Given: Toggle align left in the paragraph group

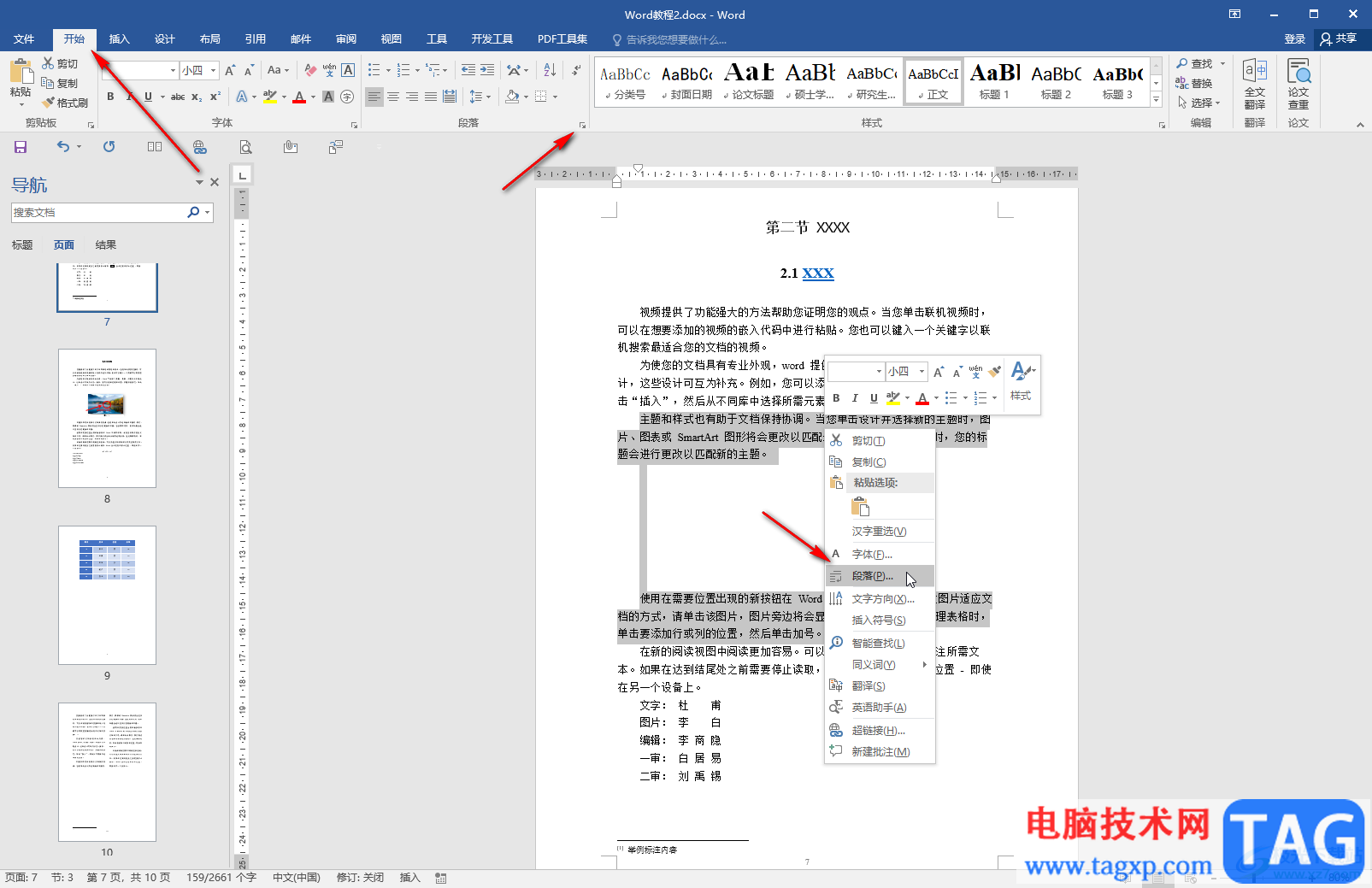Looking at the screenshot, I should click(374, 97).
